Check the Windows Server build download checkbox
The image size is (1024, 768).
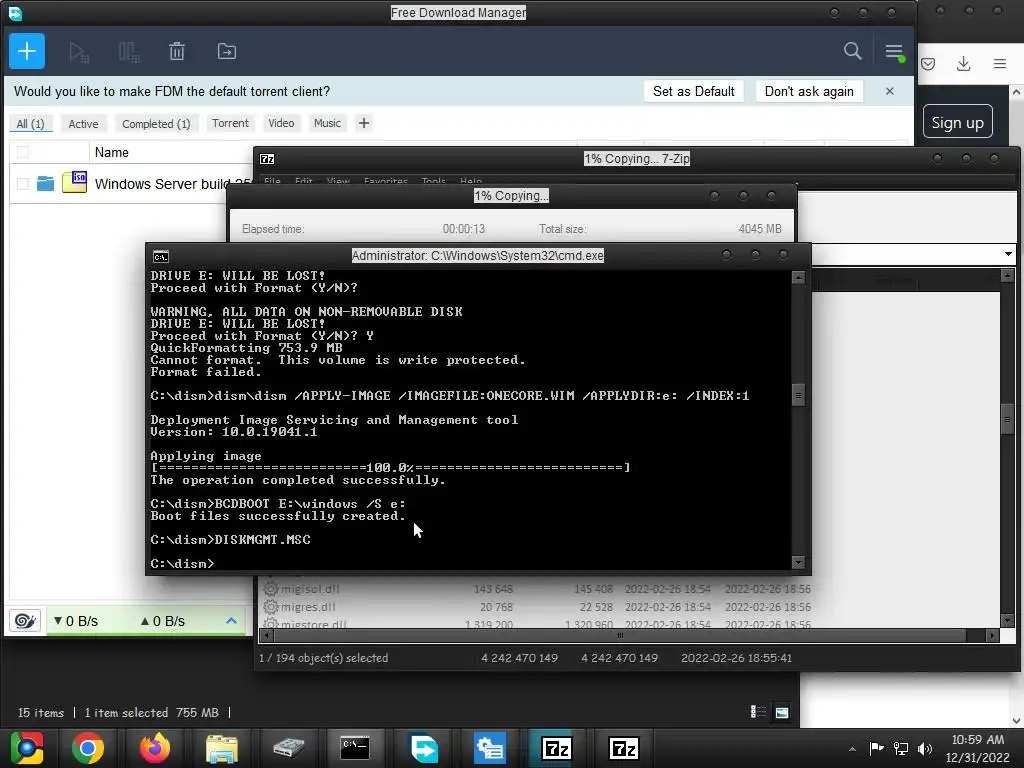(x=23, y=184)
